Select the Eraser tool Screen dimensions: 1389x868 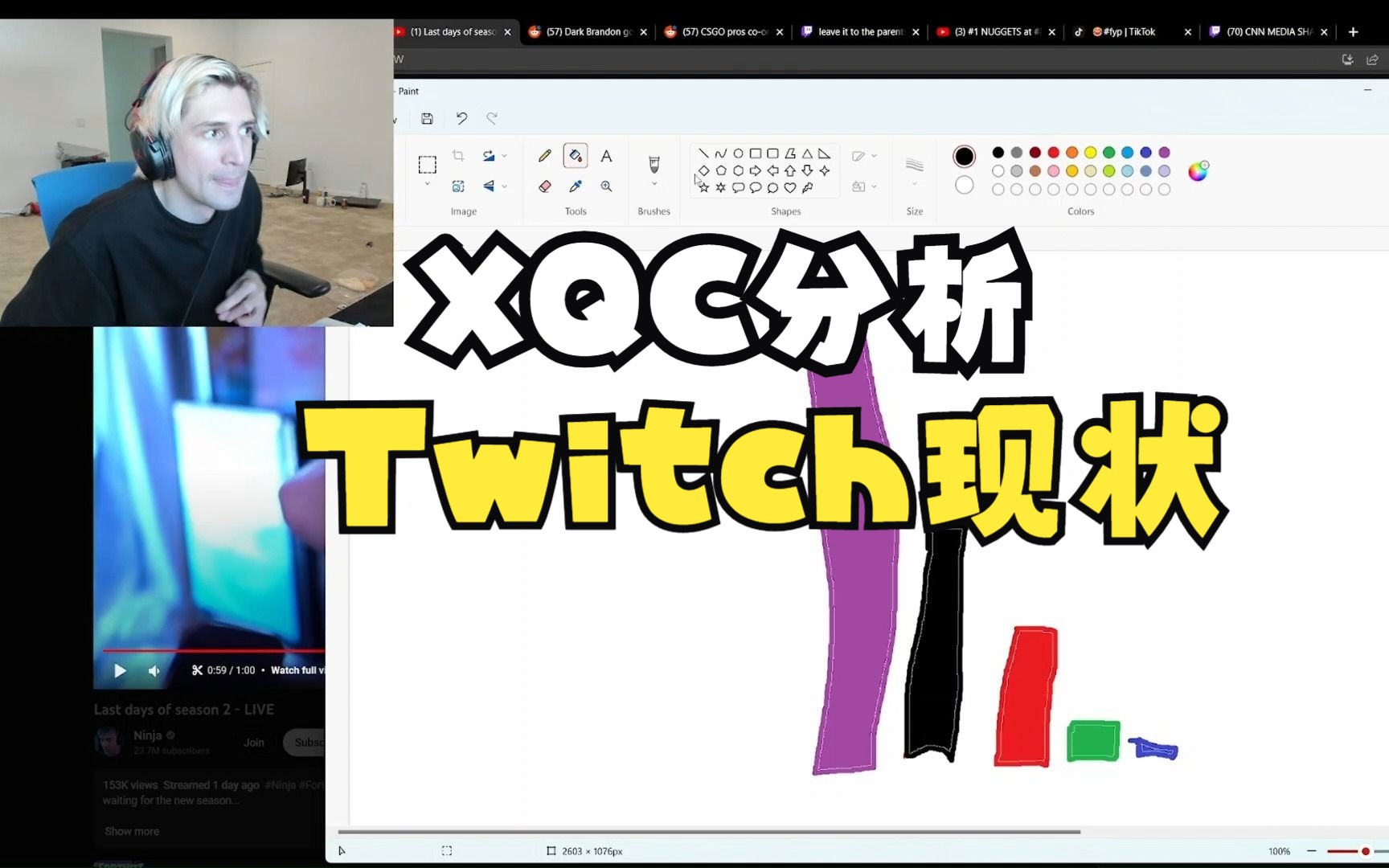point(544,186)
